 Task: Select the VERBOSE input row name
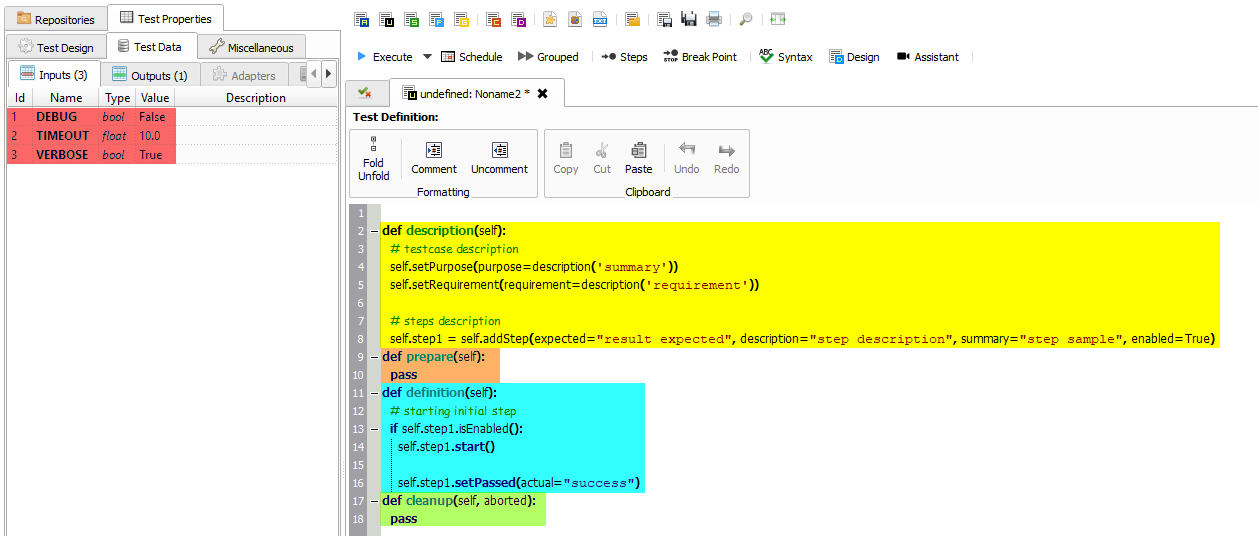63,155
